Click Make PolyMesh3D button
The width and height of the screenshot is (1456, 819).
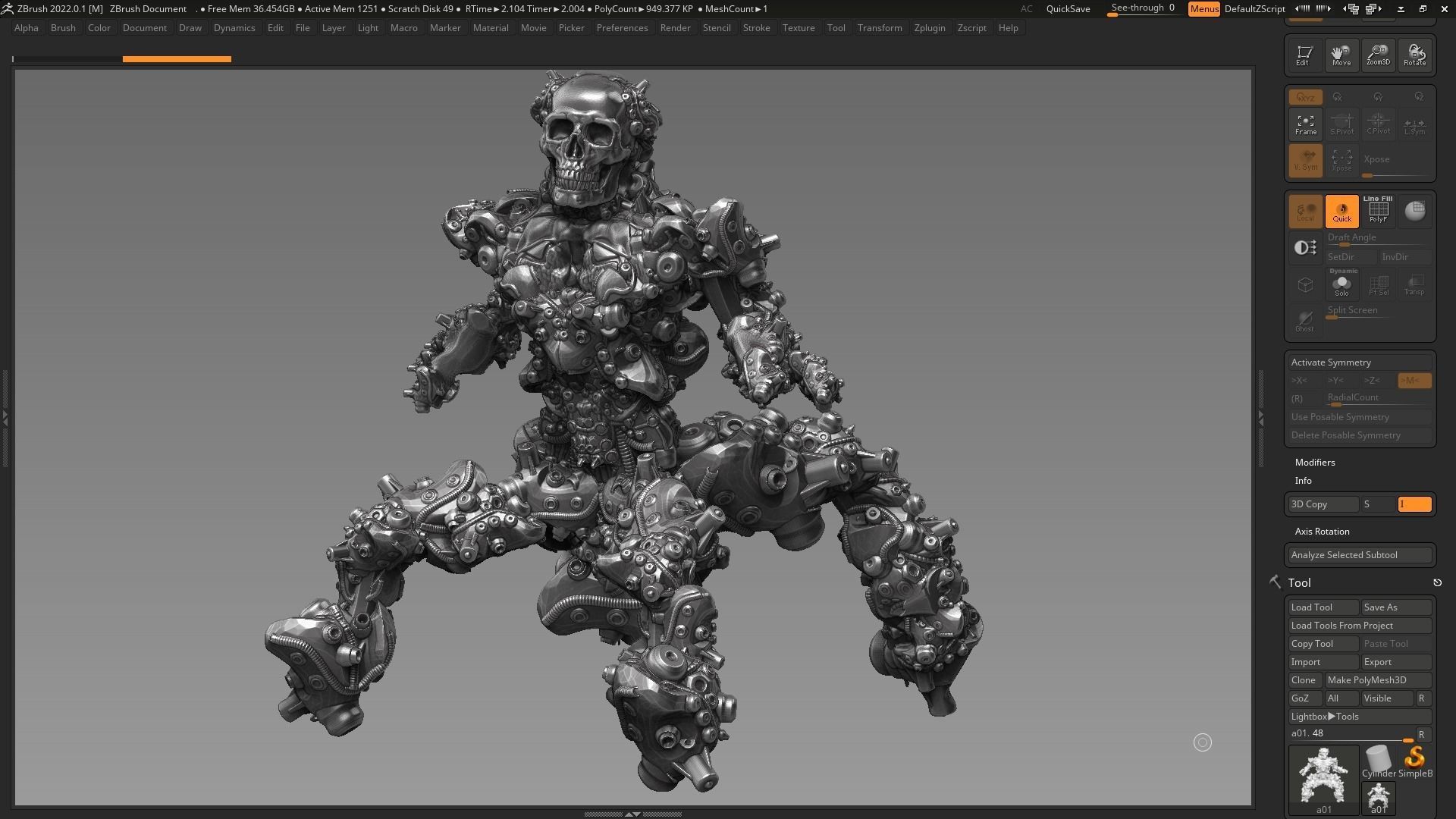point(1378,680)
